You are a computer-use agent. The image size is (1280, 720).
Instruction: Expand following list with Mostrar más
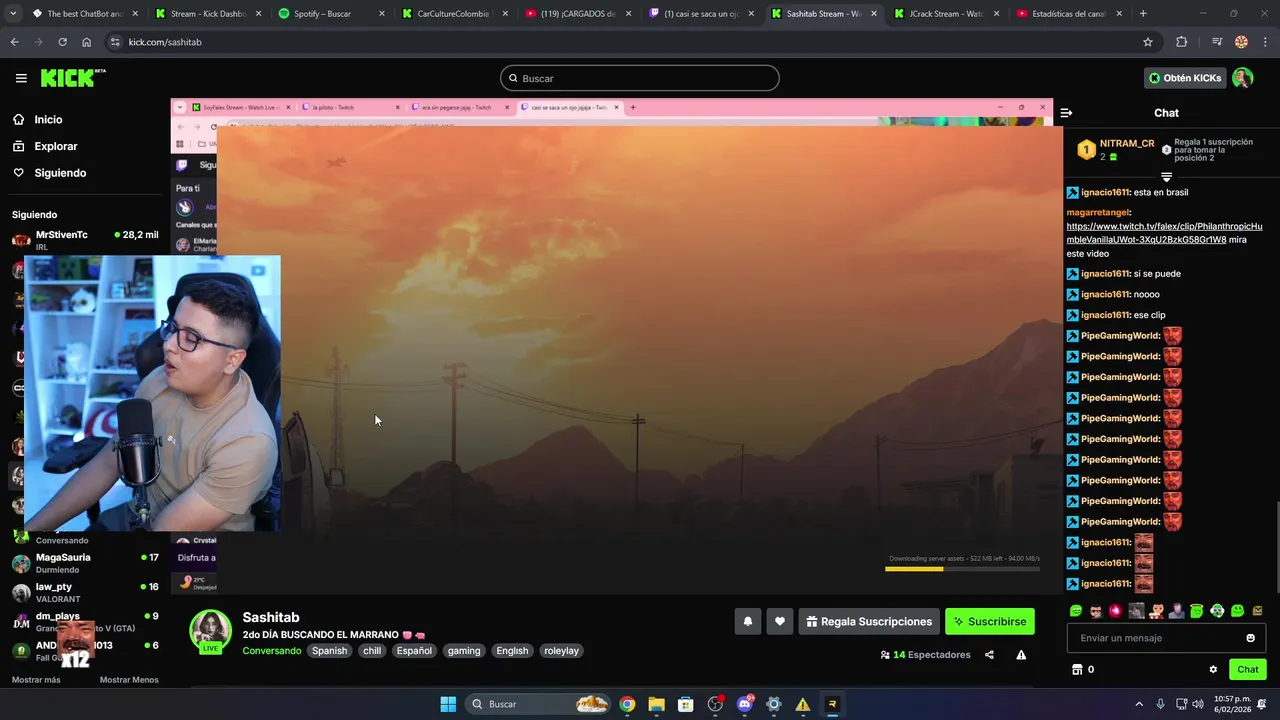coord(36,680)
